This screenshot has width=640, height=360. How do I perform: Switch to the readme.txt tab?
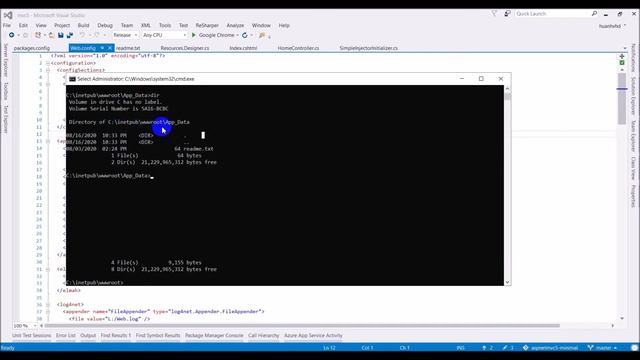pos(128,48)
